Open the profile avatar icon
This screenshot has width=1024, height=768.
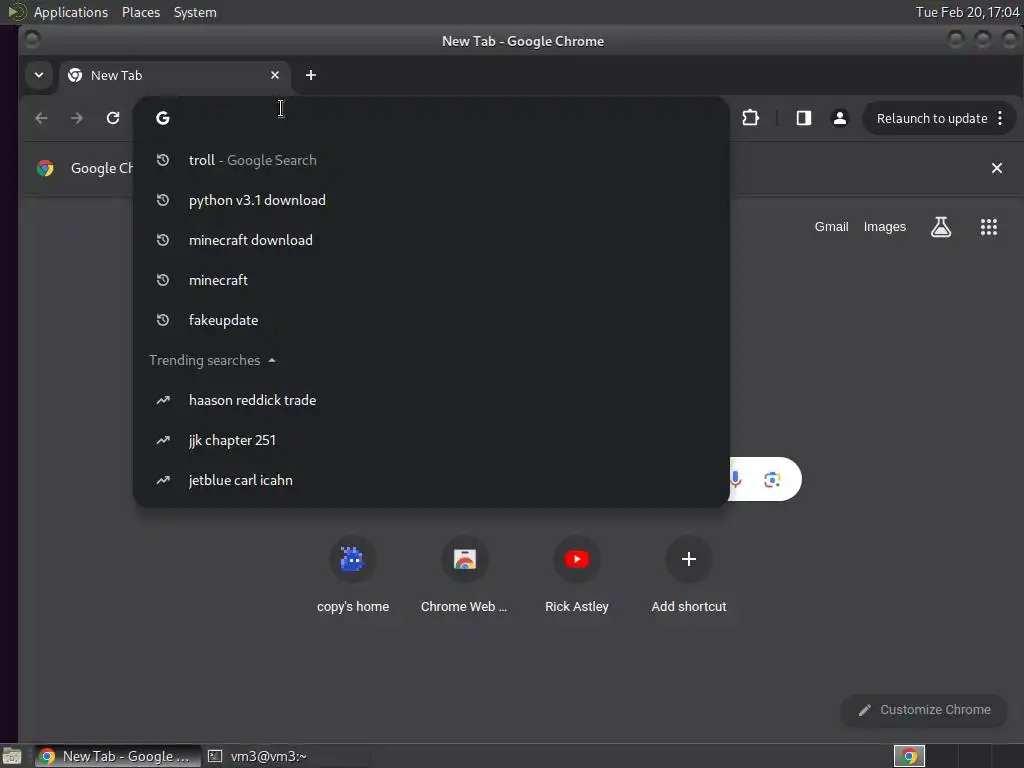840,118
